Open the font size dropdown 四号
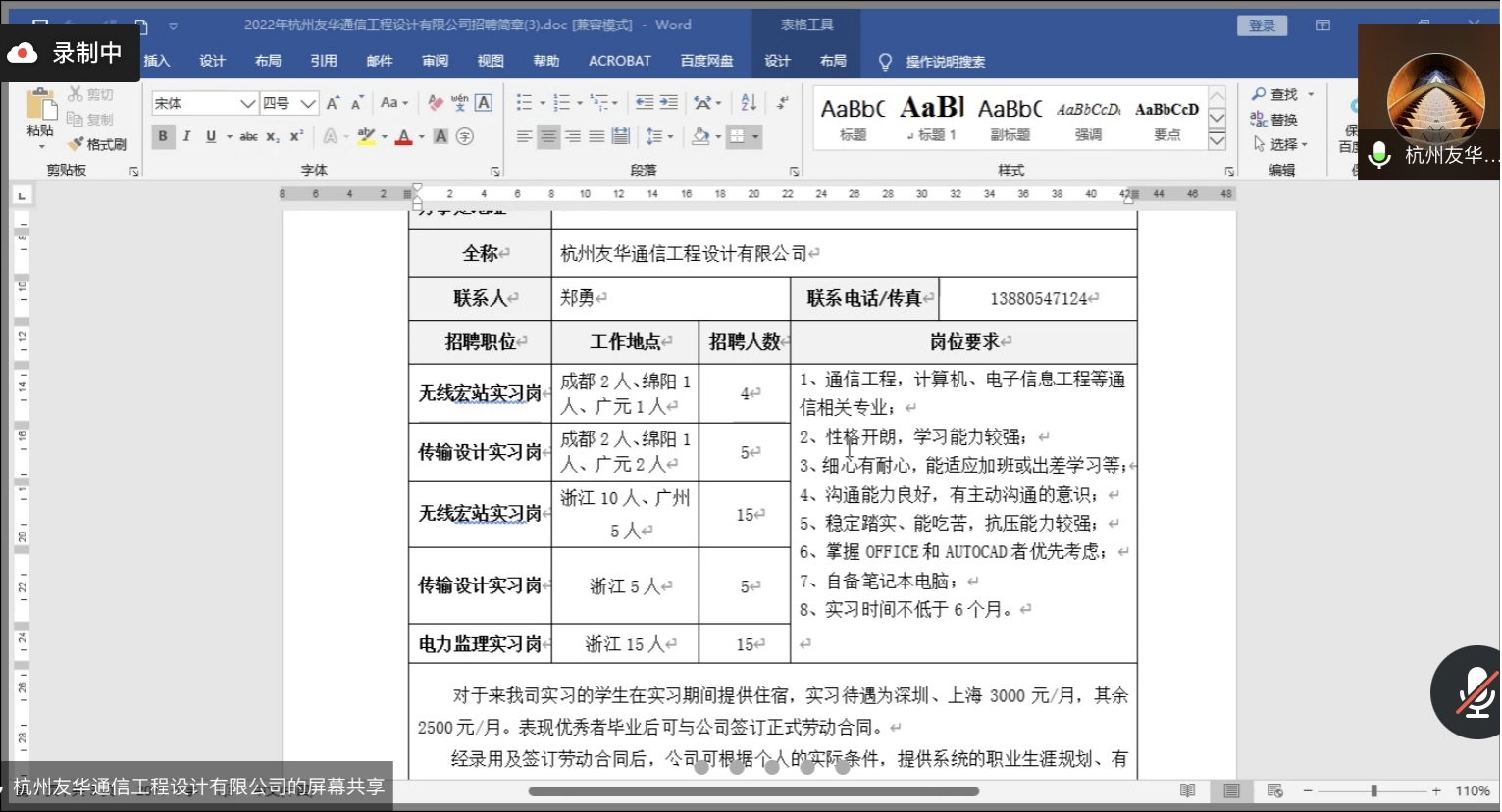 [308, 103]
